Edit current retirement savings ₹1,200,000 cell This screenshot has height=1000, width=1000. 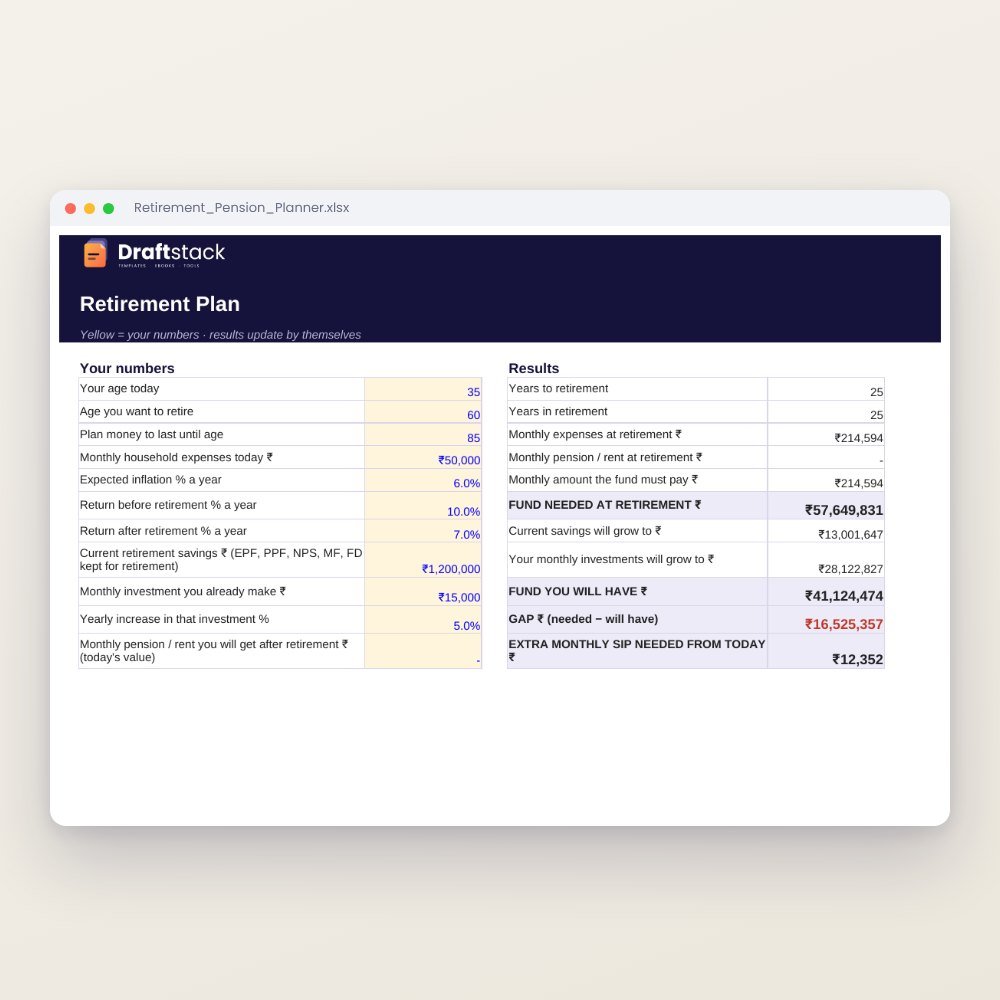(x=423, y=561)
